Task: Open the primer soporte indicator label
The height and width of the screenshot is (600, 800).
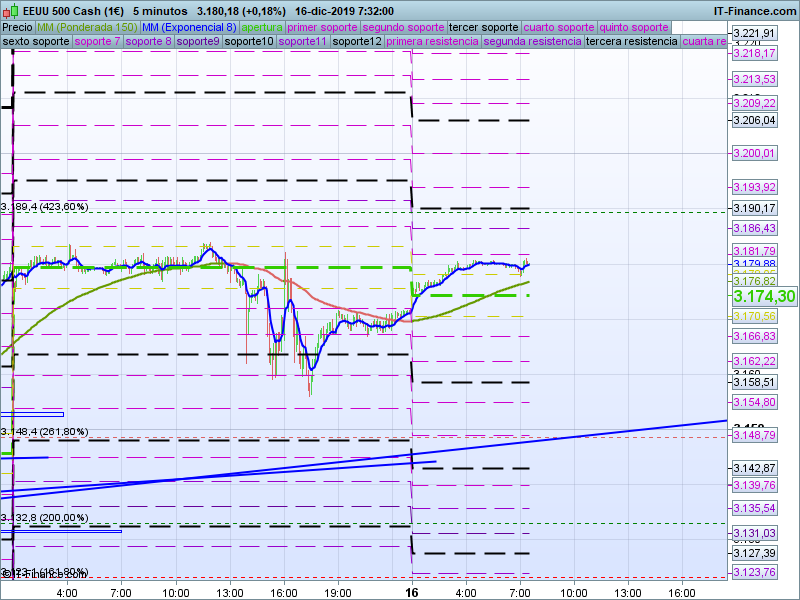Action: (322, 27)
